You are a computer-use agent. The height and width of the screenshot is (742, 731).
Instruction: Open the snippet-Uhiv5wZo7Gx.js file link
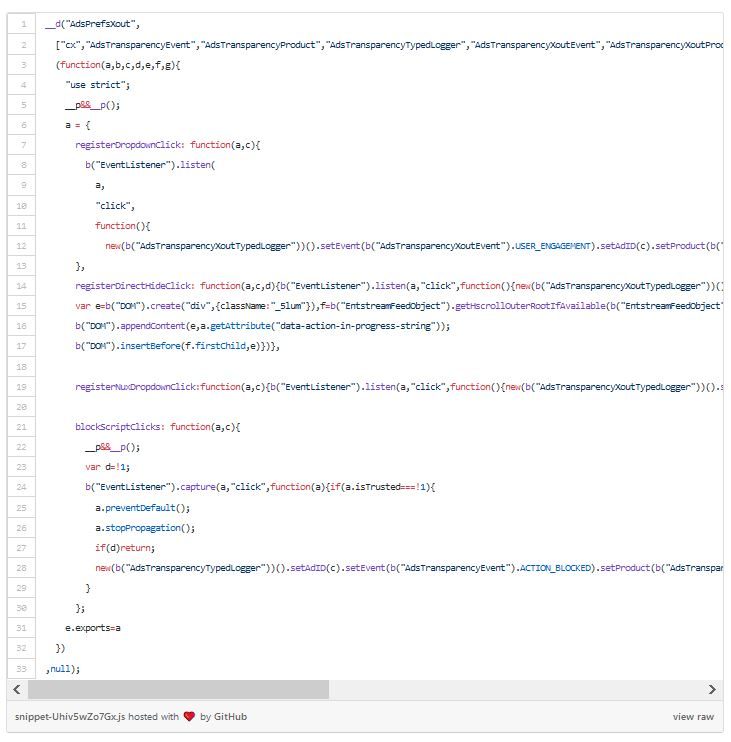[70, 716]
